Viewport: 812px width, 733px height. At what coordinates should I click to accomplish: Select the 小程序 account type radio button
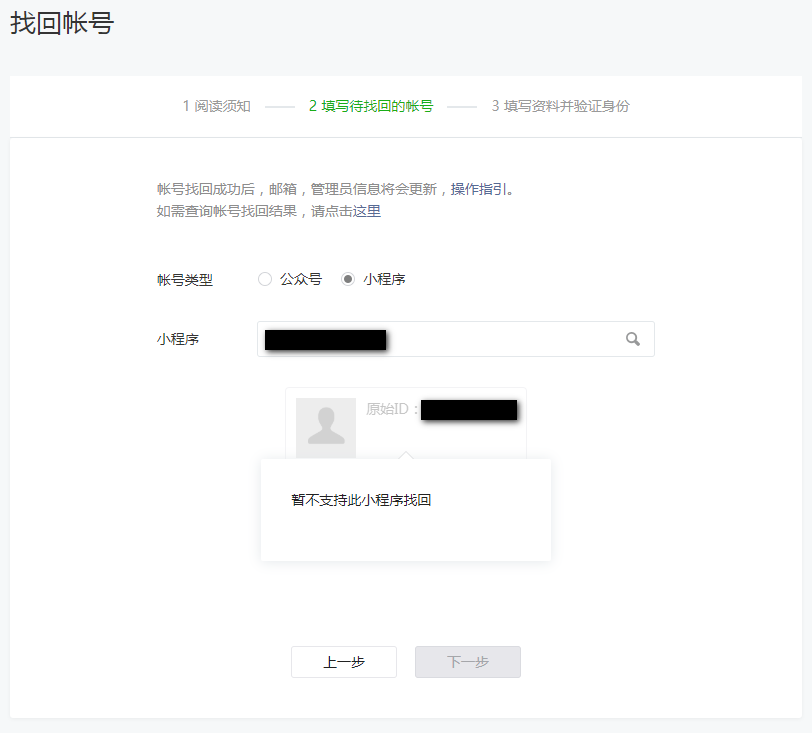tap(348, 279)
